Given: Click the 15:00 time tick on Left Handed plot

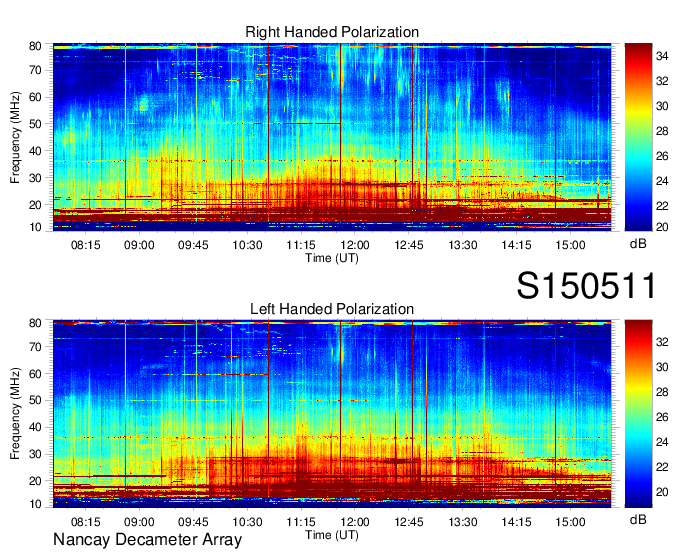Looking at the screenshot, I should (570, 522).
